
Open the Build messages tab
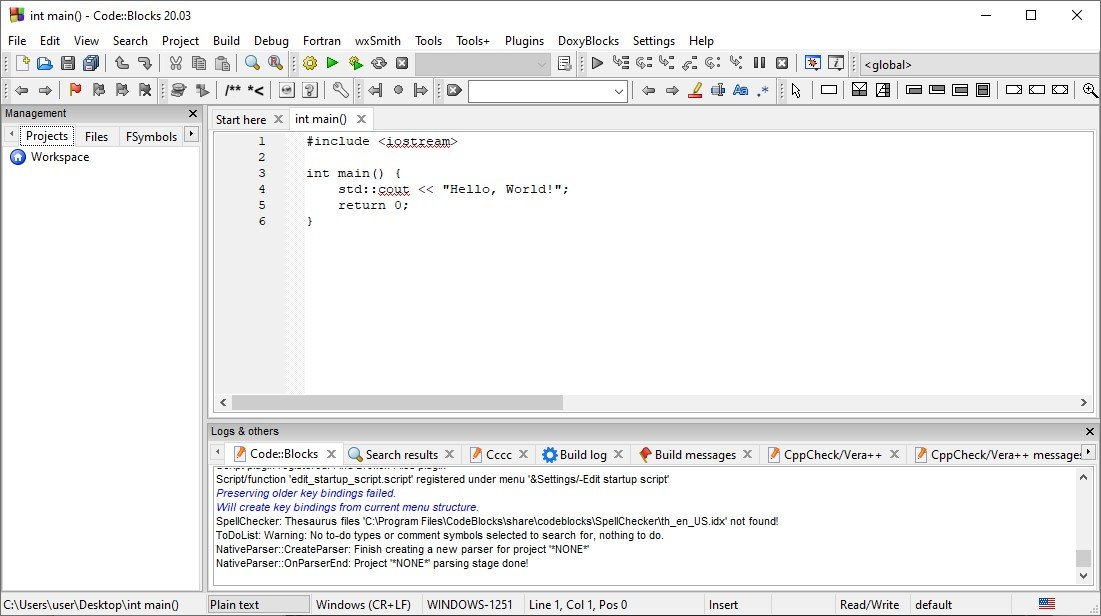pyautogui.click(x=695, y=454)
